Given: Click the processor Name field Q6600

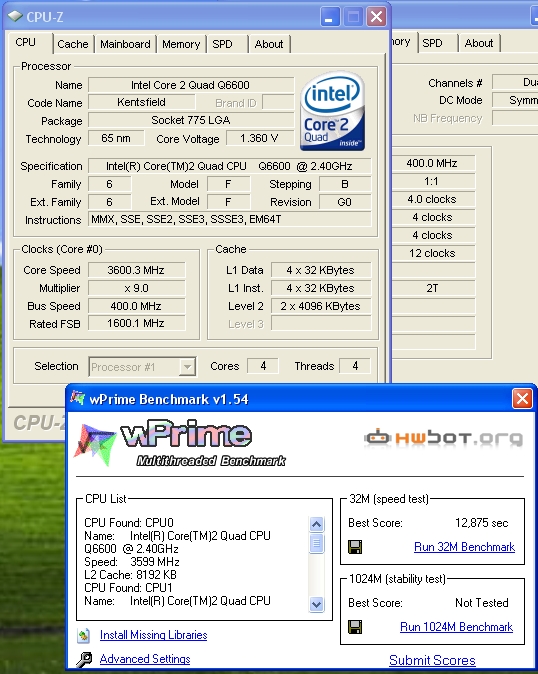Looking at the screenshot, I should click(x=191, y=85).
